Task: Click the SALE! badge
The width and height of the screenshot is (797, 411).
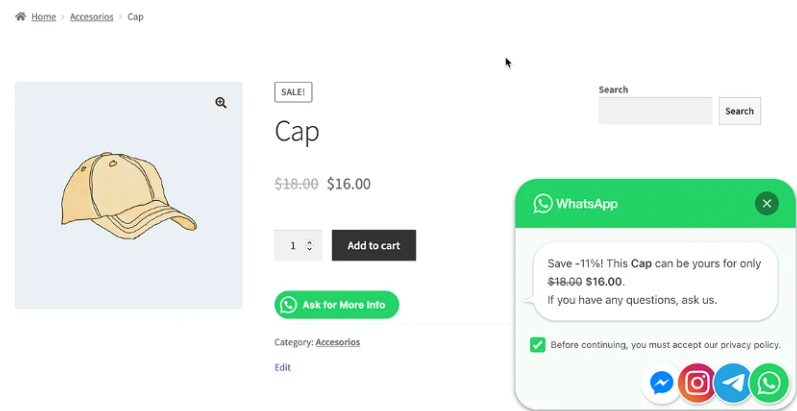Action: point(293,92)
